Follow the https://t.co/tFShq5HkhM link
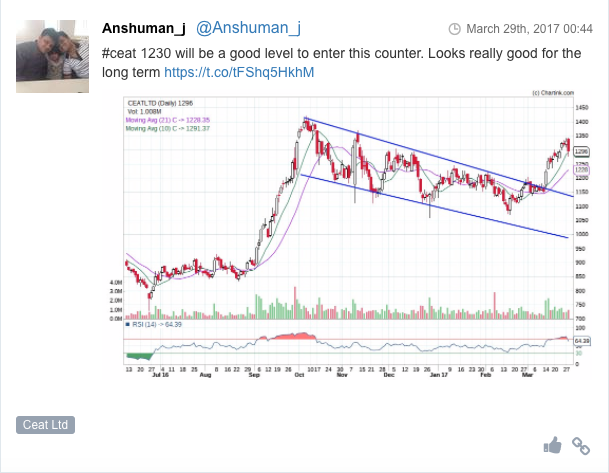The width and height of the screenshot is (609, 473). (239, 72)
